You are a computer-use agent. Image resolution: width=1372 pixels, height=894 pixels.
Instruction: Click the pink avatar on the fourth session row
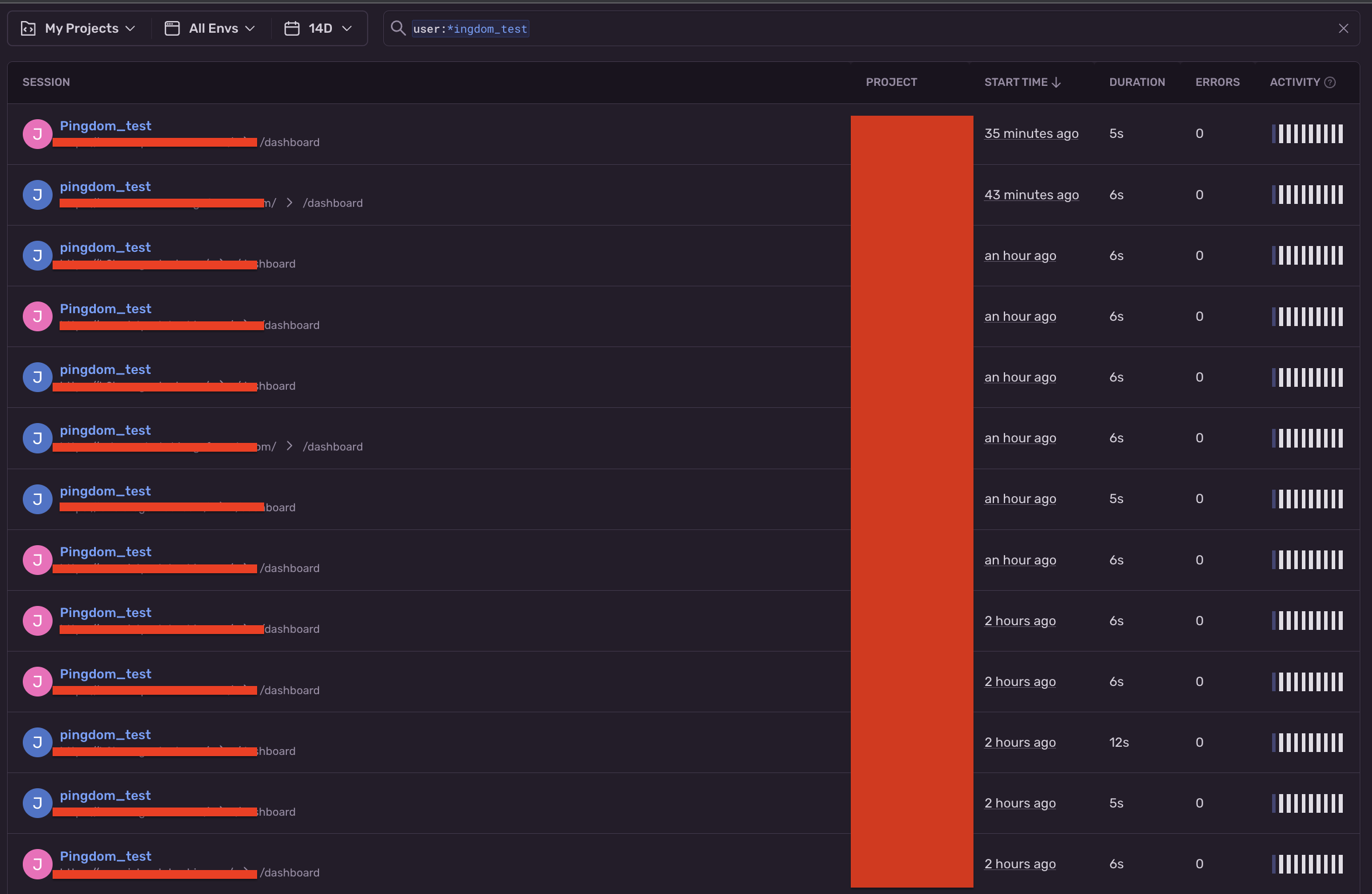point(37,316)
